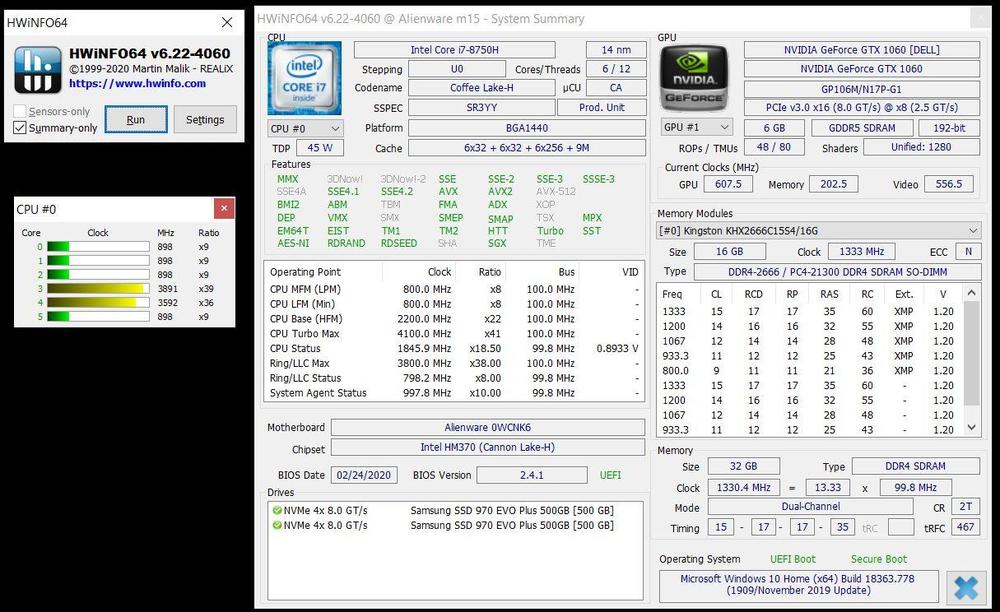The image size is (1000, 612).
Task: Click the Core 3 clock usage bar
Action: pos(97,289)
